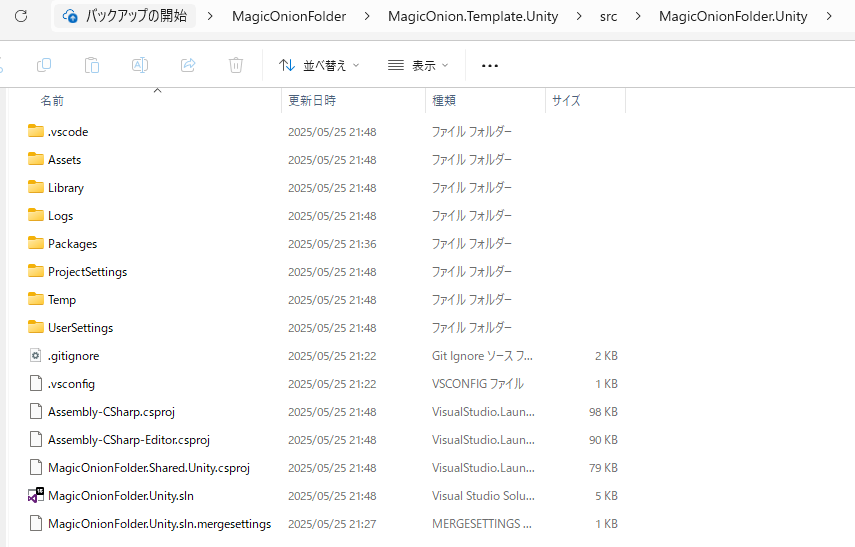This screenshot has height=547, width=855.
Task: Click the Git Ignore ソース type cell
Action: tap(483, 356)
